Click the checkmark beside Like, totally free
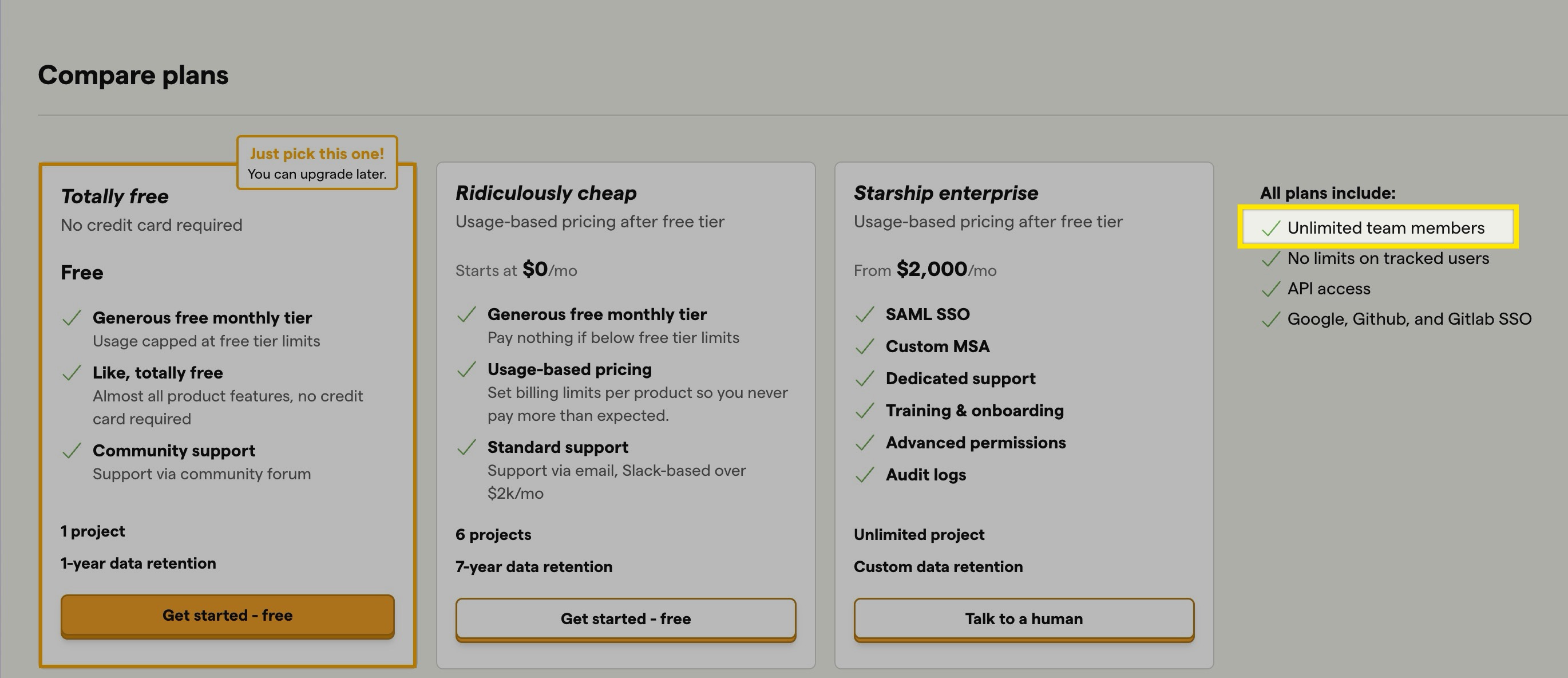This screenshot has height=678, width=1568. pyautogui.click(x=72, y=373)
